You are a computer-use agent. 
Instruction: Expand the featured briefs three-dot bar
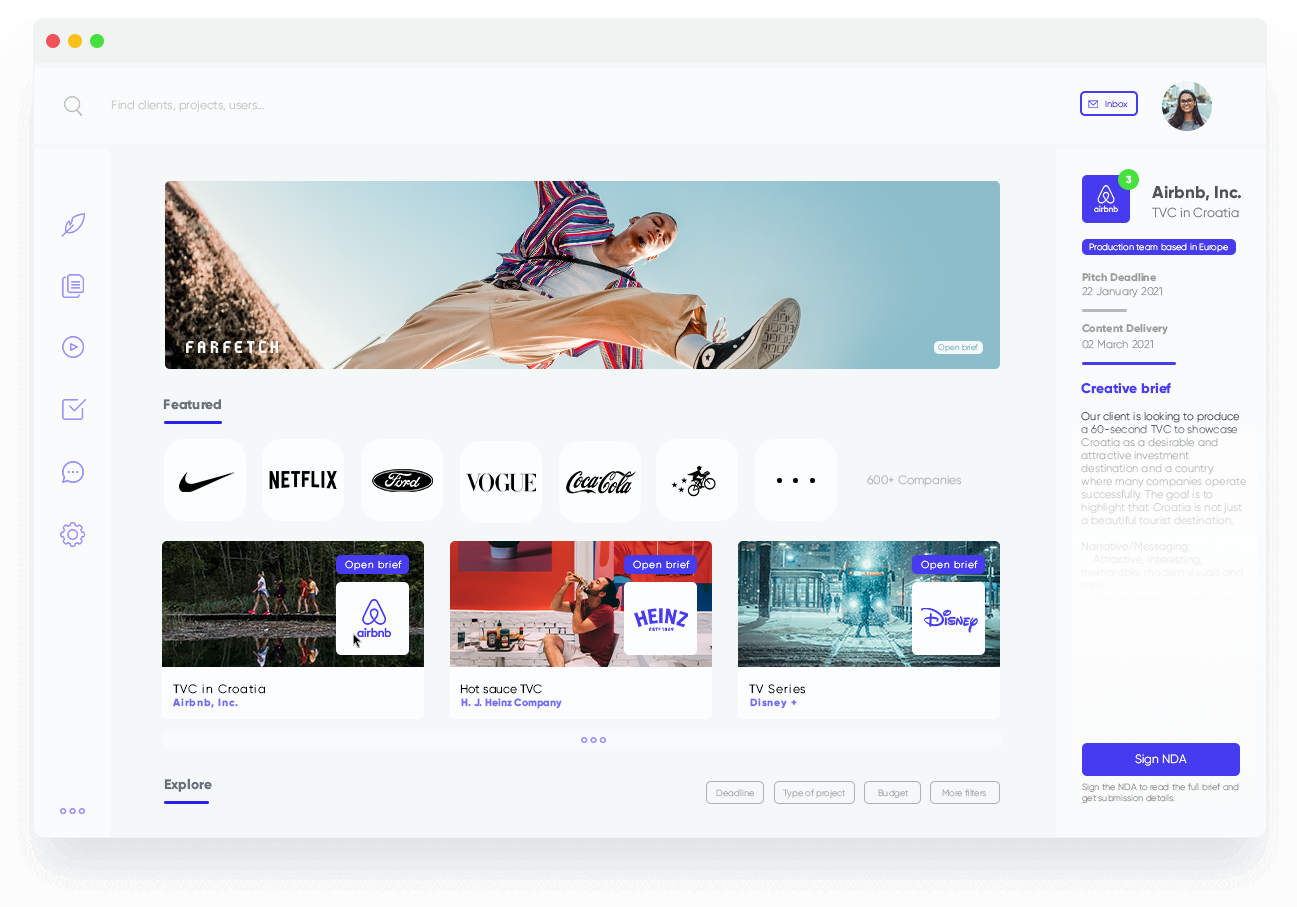pos(581,740)
